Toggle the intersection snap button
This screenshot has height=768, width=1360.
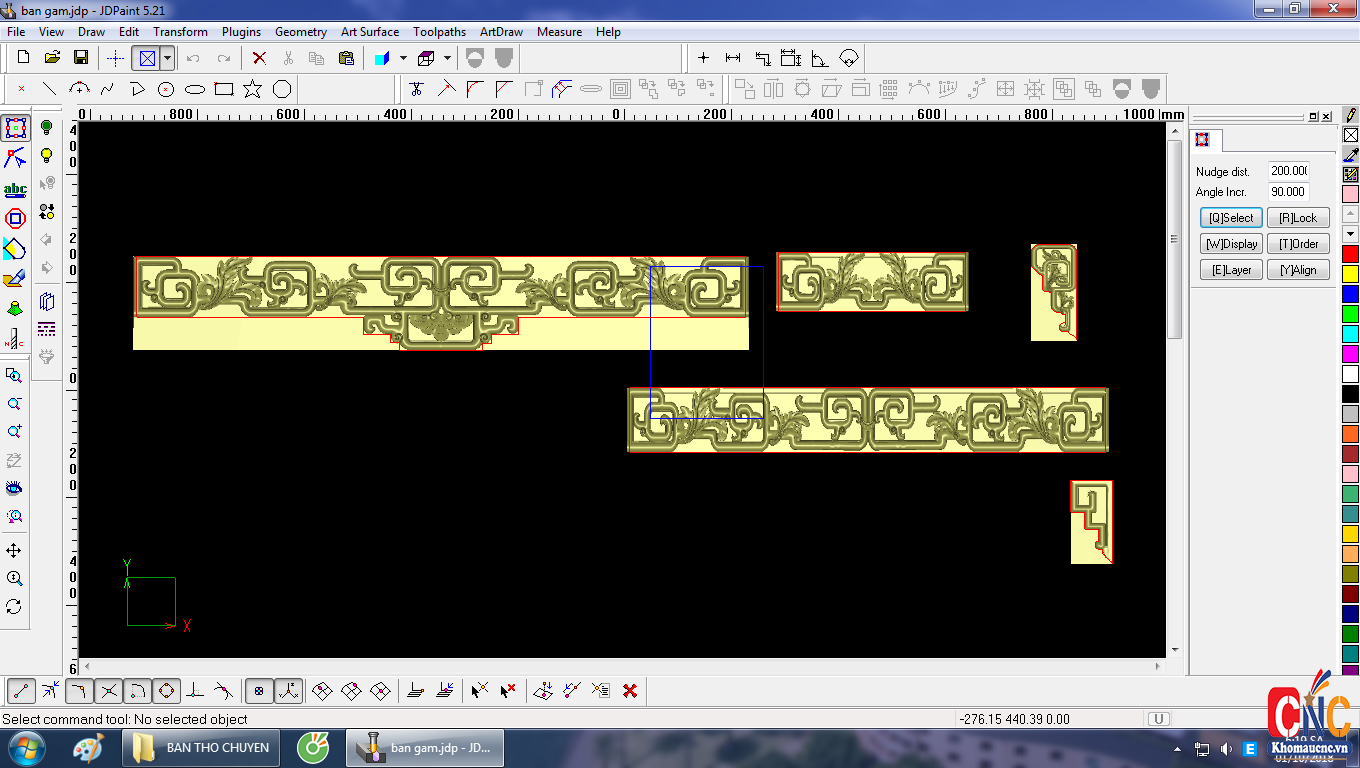click(109, 690)
